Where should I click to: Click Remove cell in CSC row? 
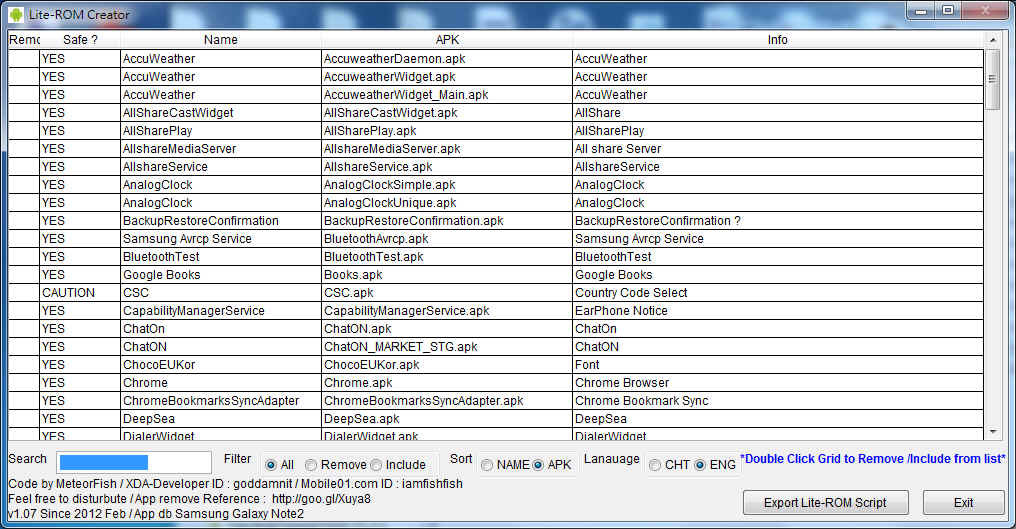tap(24, 293)
